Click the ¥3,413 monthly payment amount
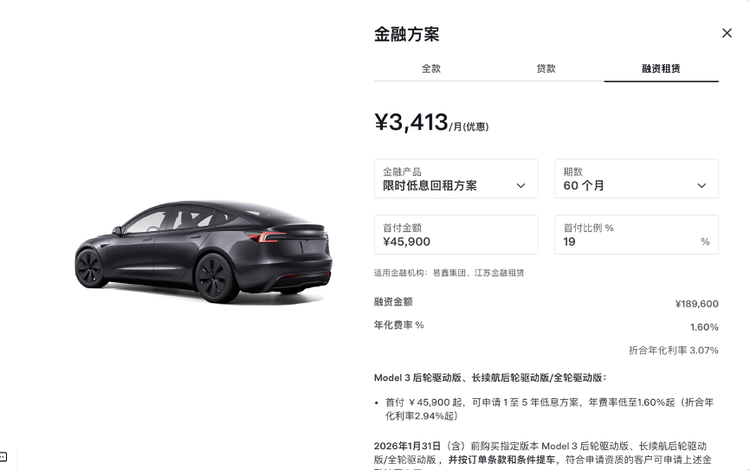Image resolution: width=750 pixels, height=470 pixels. (x=411, y=122)
